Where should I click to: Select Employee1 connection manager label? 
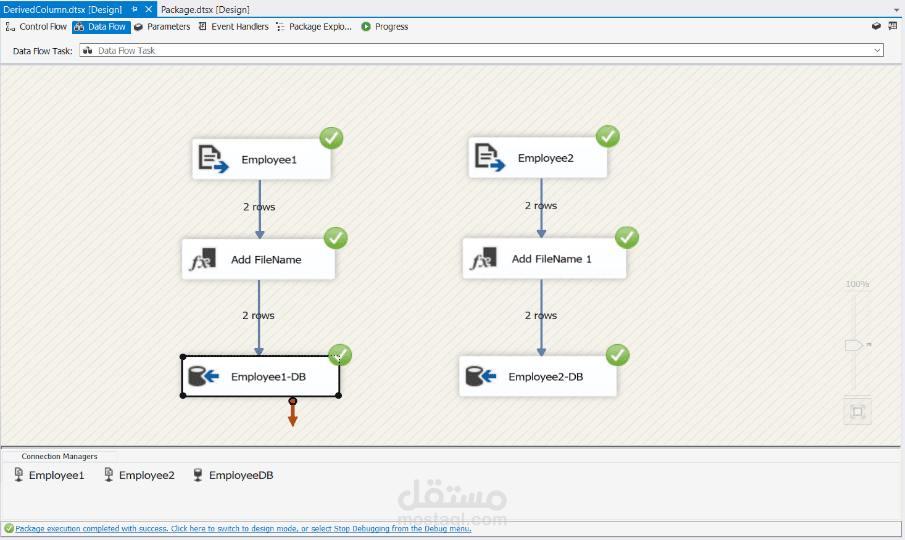pos(57,475)
